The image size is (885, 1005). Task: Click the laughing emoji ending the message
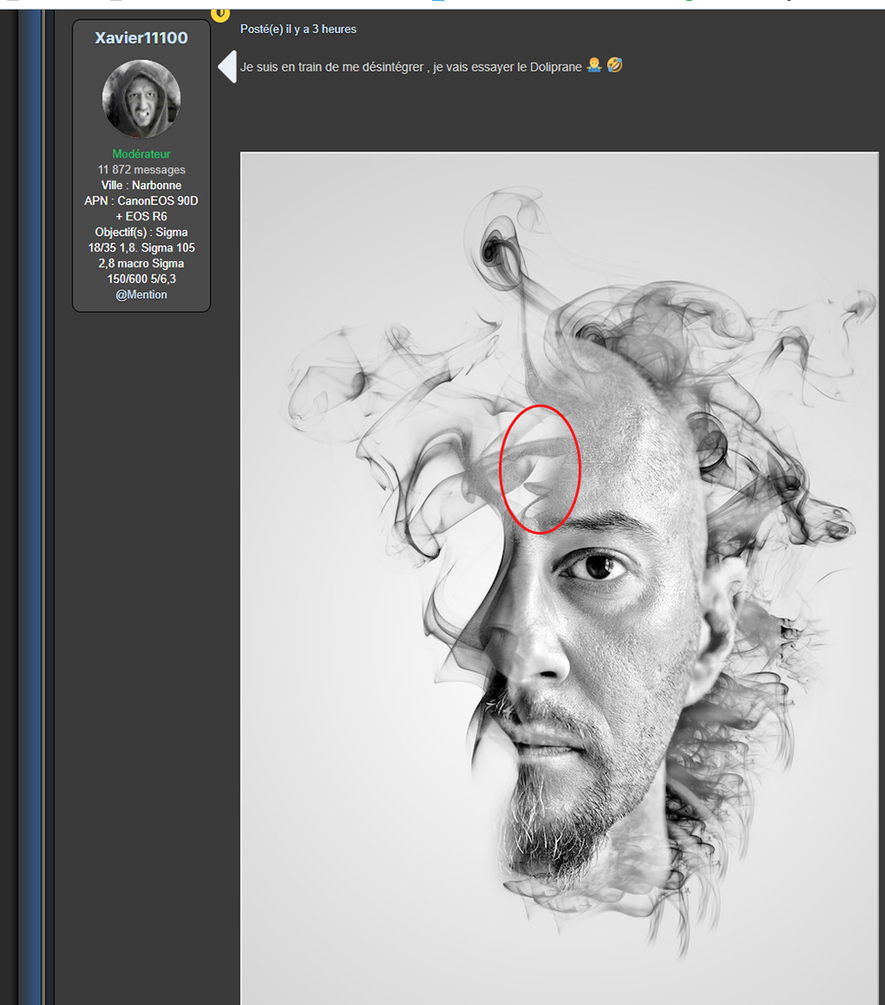coord(614,66)
